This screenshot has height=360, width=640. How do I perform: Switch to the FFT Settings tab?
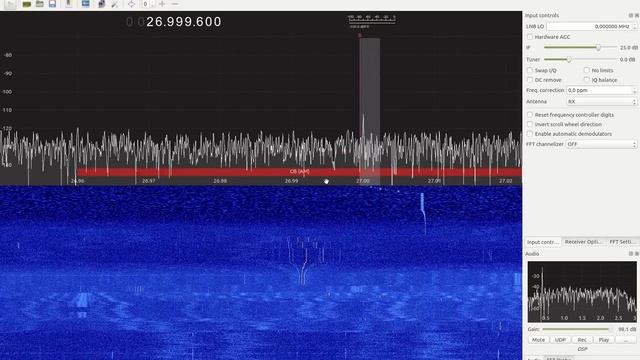[623, 242]
